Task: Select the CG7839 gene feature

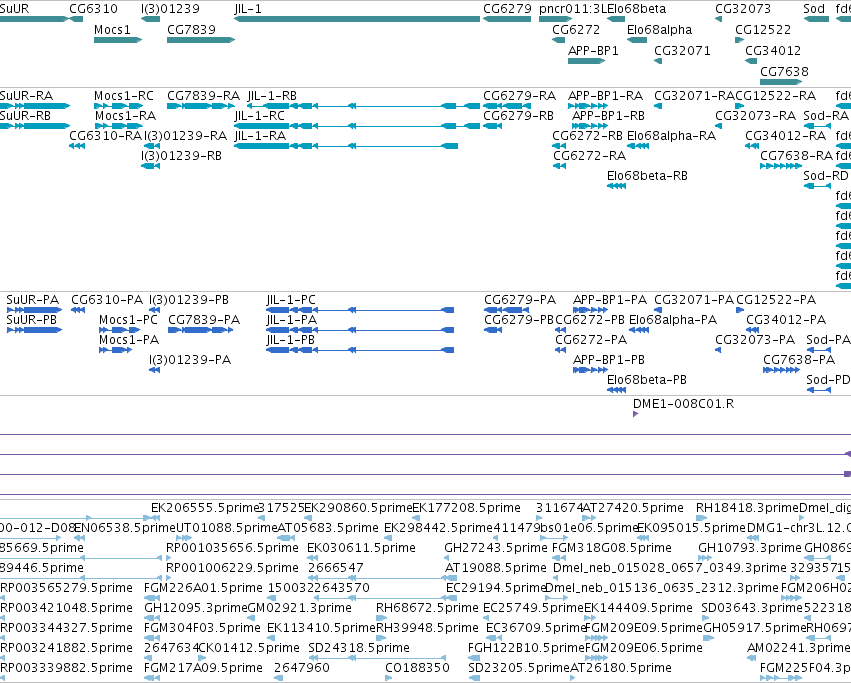Action: click(x=201, y=40)
